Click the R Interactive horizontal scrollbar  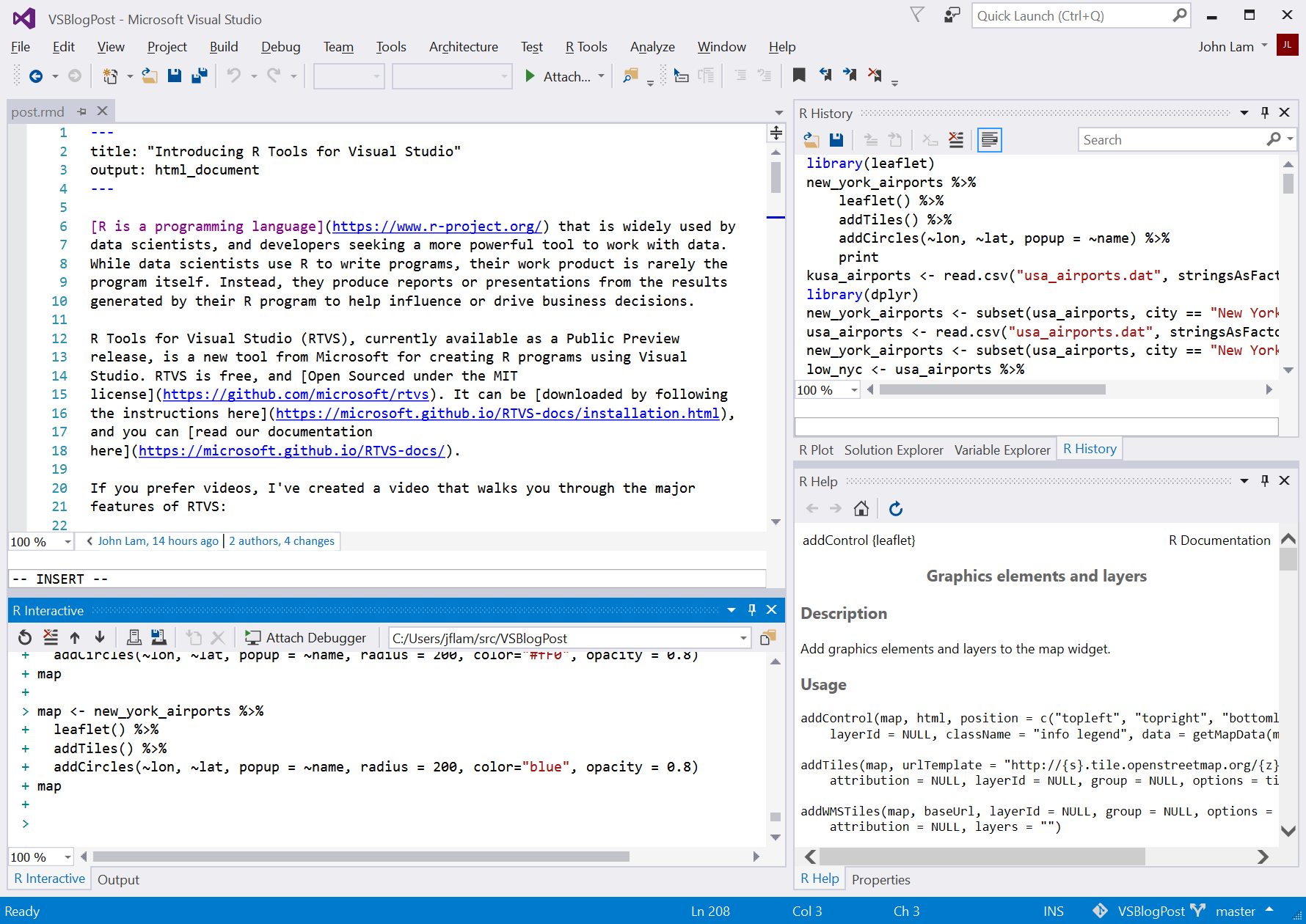coord(361,857)
